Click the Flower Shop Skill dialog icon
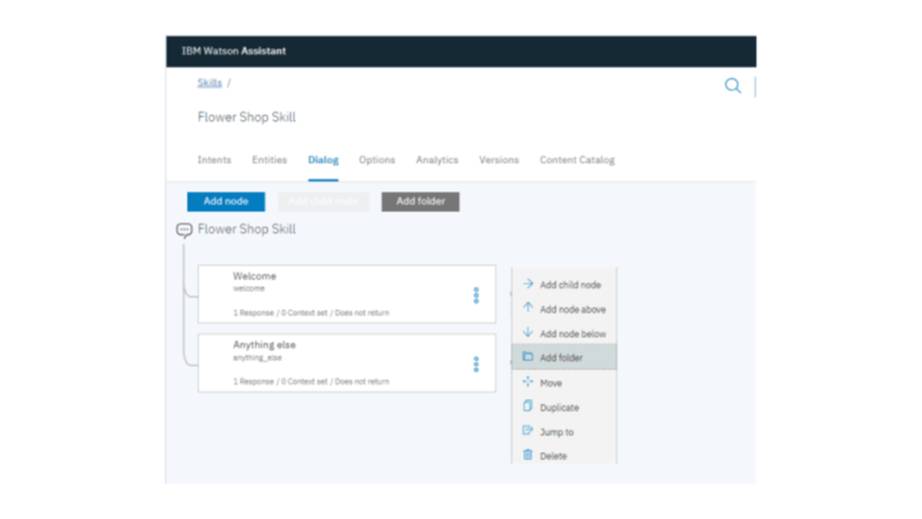 (184, 230)
